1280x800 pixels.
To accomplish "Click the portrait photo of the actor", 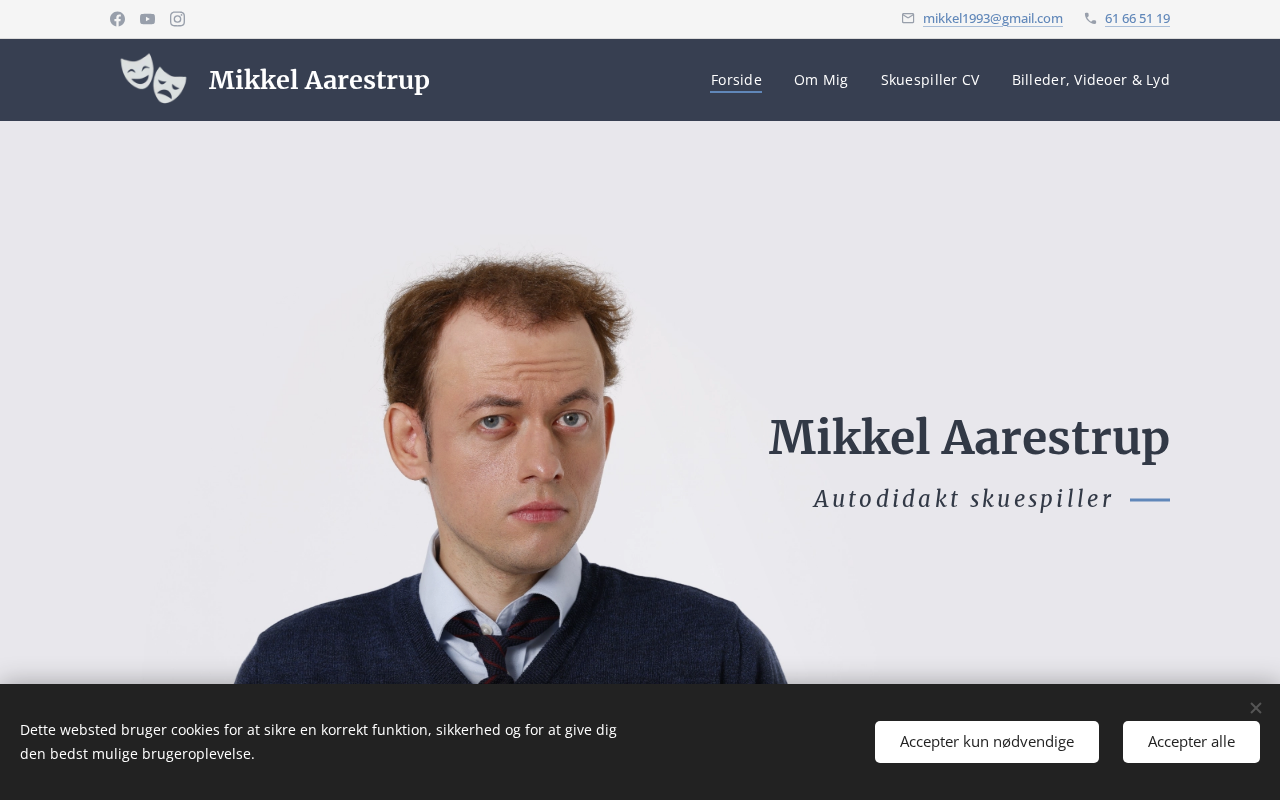I will 510,470.
